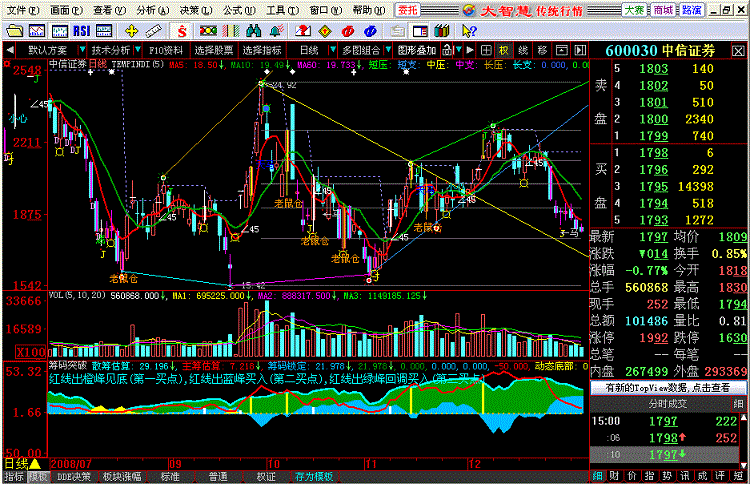Select the 财 tab in side panel

[614, 476]
